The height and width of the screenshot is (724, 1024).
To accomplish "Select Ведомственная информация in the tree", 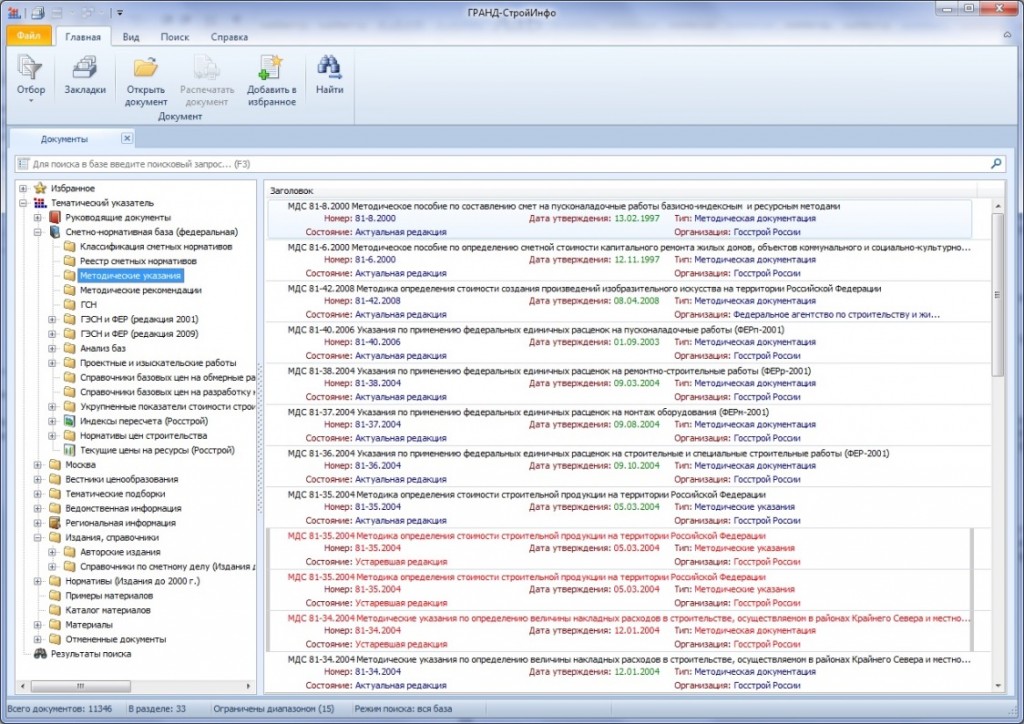I will point(123,508).
